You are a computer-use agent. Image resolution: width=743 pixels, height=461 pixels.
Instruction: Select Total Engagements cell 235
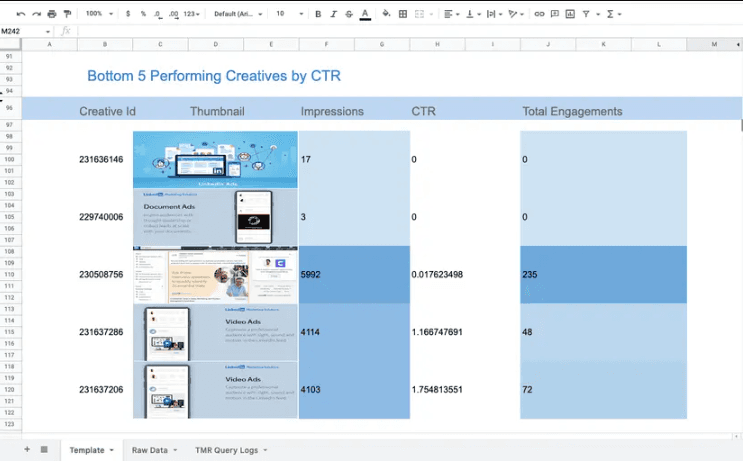coord(603,275)
